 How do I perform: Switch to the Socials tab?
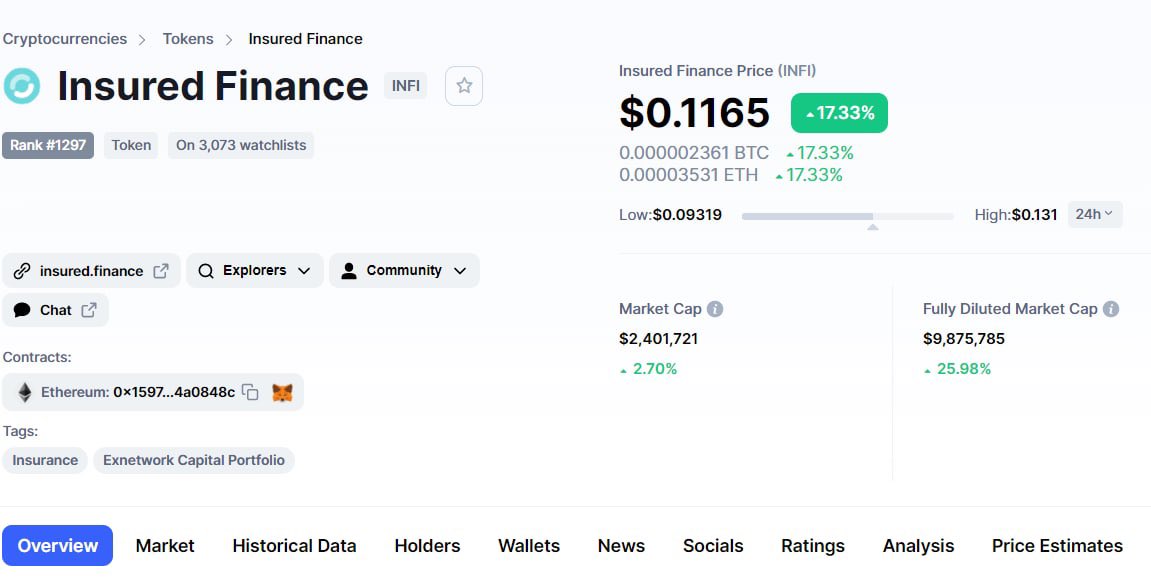tap(713, 546)
